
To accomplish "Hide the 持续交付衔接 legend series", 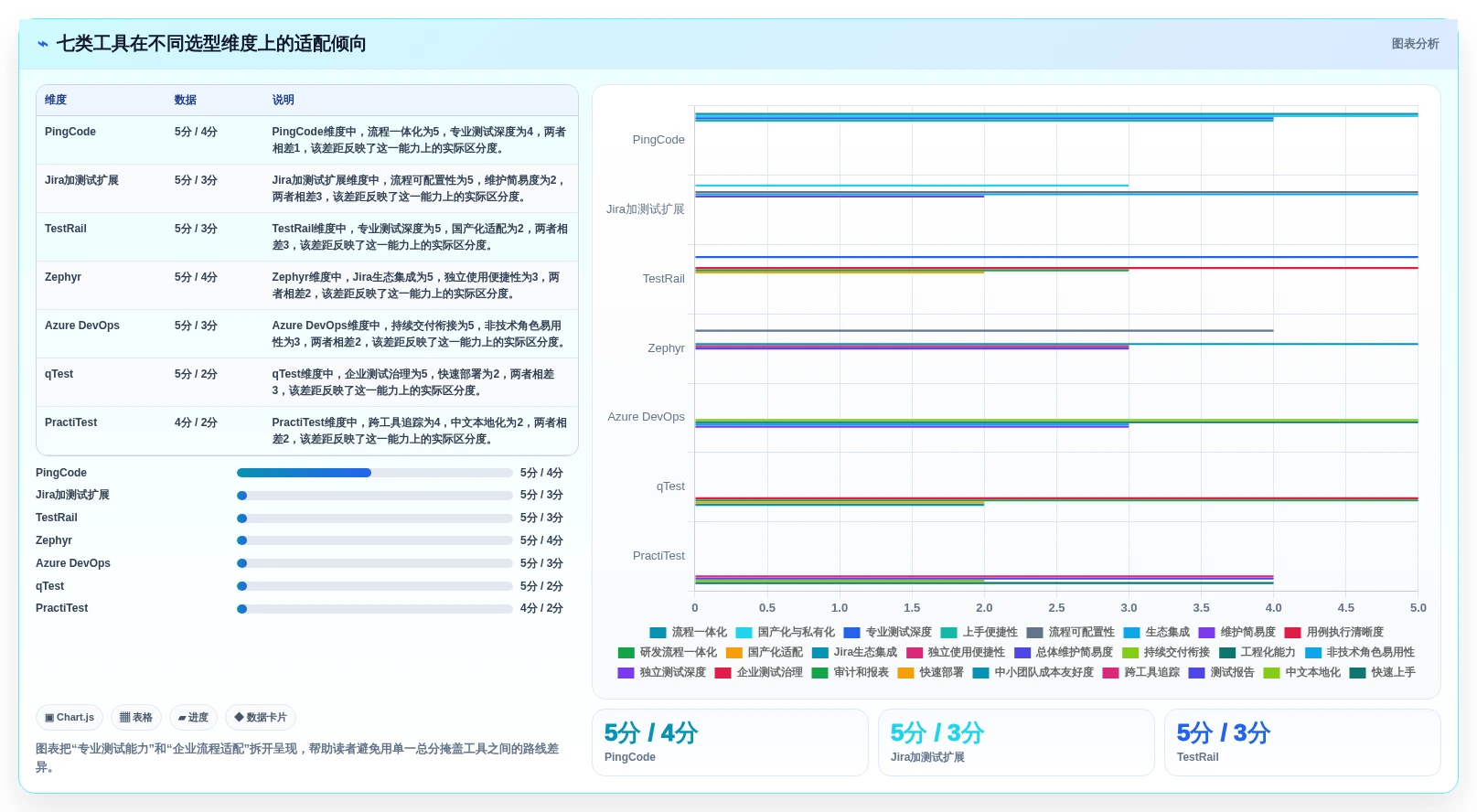I will click(1166, 652).
